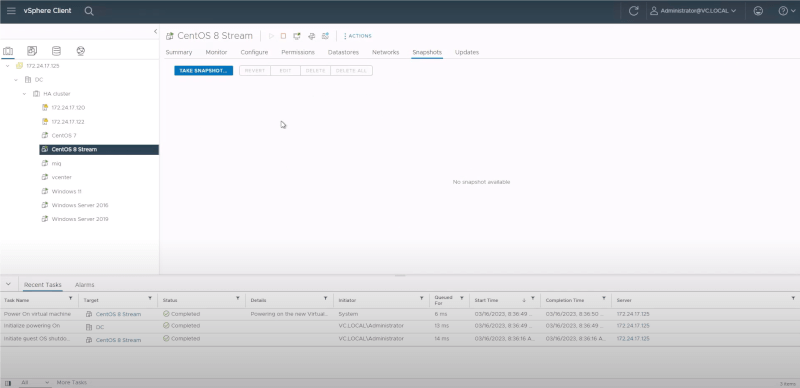Open the Updates tab
The image size is (800, 388).
(x=467, y=52)
